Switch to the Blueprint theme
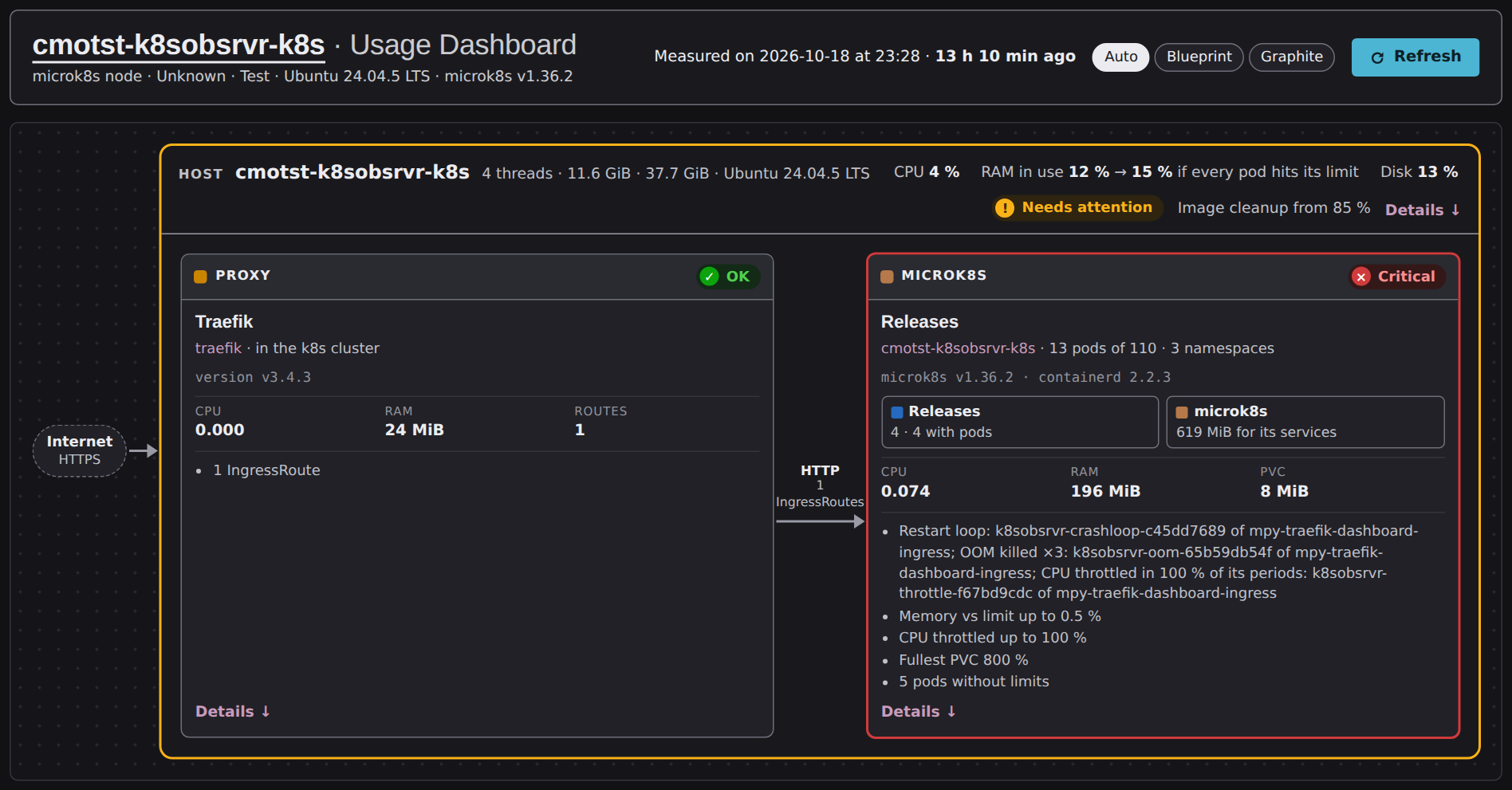The height and width of the screenshot is (790, 1512). point(1199,57)
